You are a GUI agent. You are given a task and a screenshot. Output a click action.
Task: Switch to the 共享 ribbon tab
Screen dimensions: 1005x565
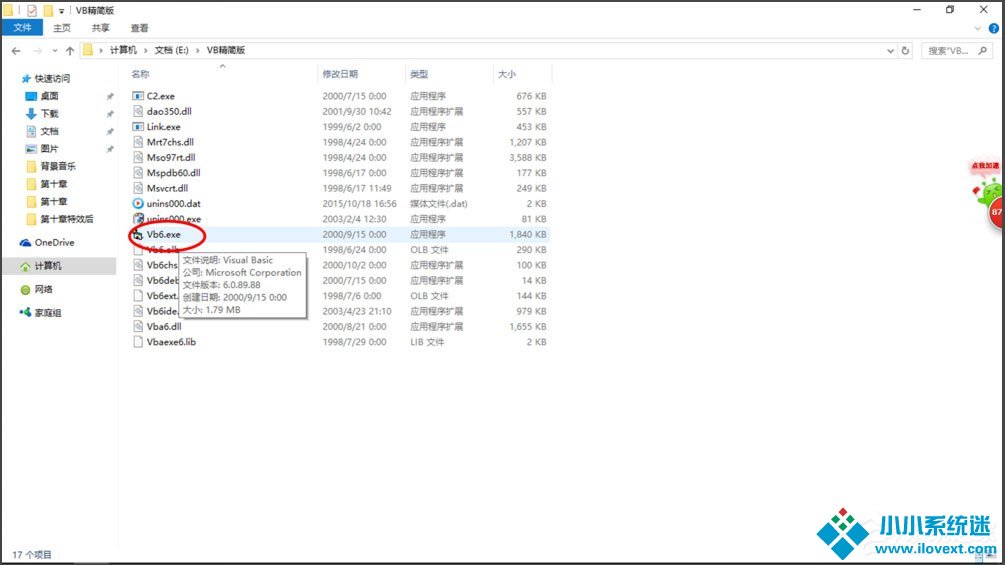click(101, 28)
